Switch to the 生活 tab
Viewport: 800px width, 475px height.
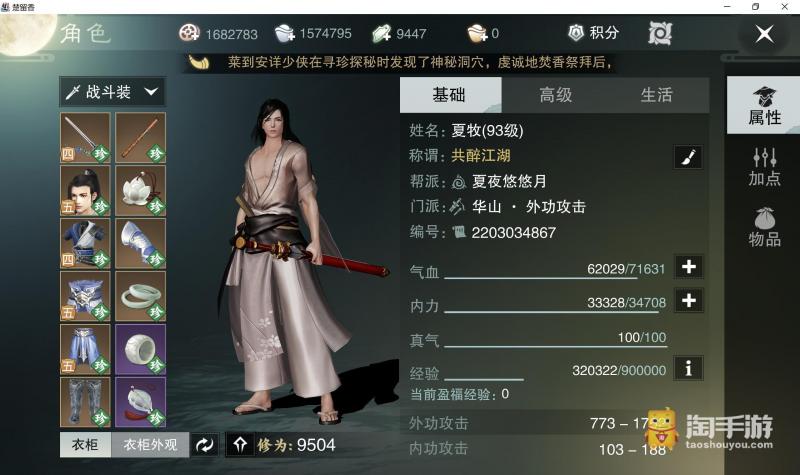click(x=657, y=95)
